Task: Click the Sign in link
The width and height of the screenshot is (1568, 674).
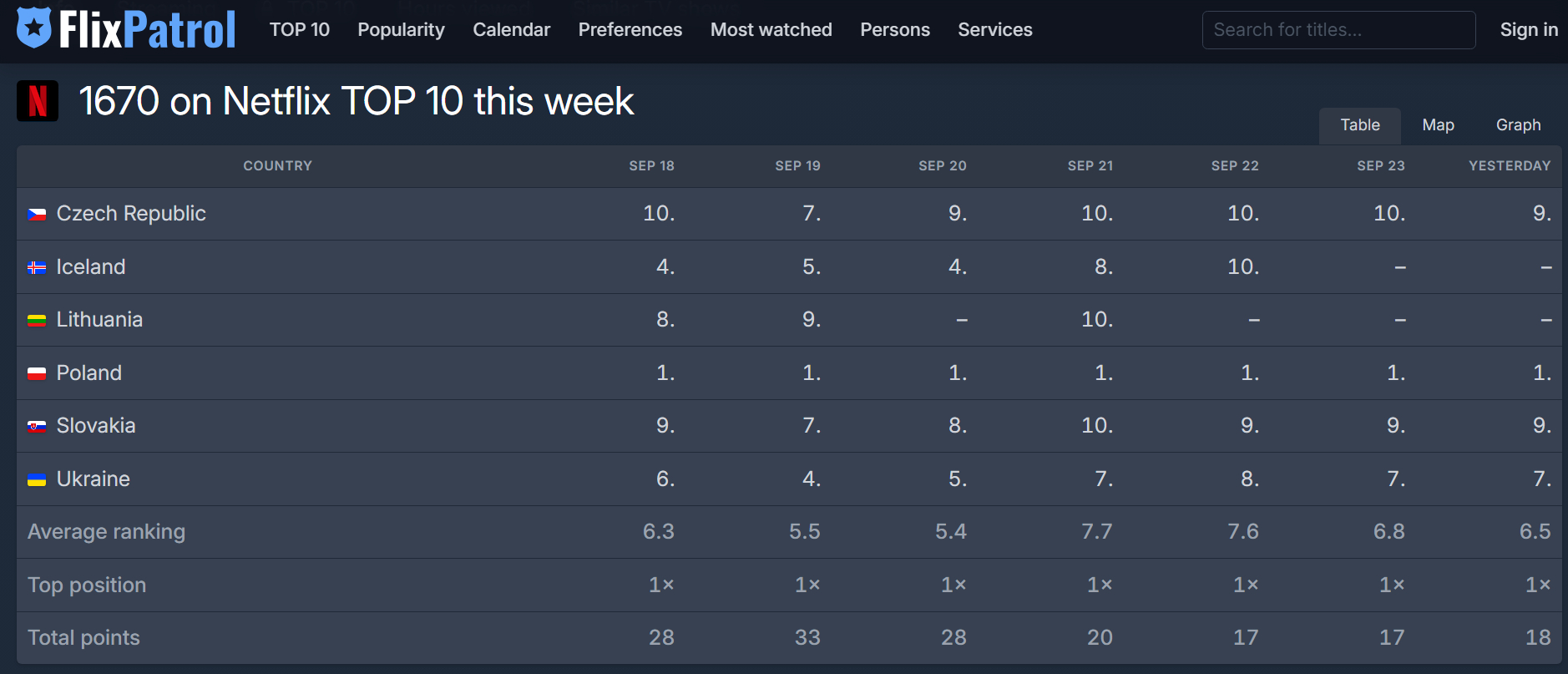Action: pos(1528,30)
